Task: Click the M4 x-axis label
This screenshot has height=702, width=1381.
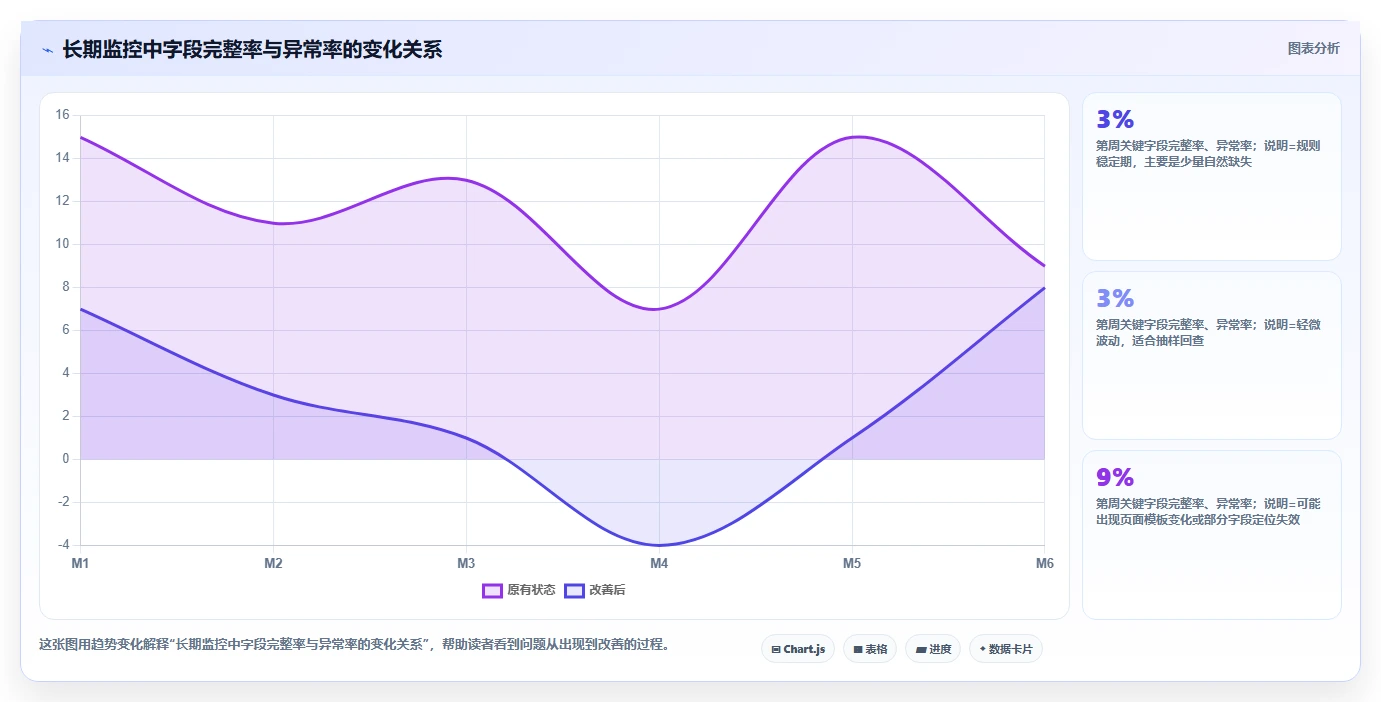Action: 659,563
